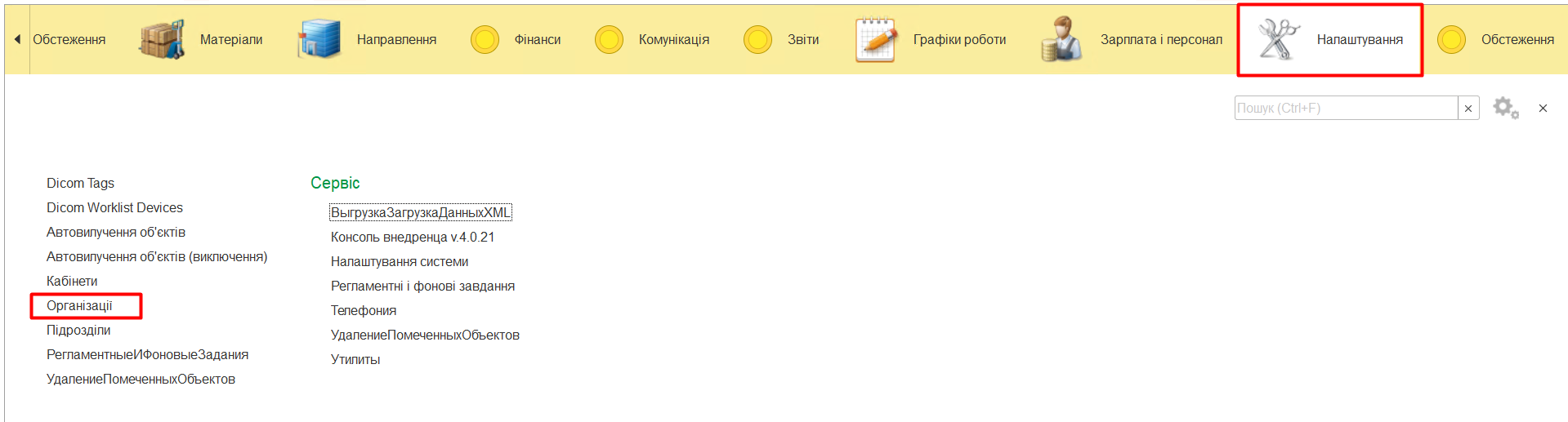Clear the search field with the X button
This screenshot has height=422, width=1568.
tap(1468, 109)
